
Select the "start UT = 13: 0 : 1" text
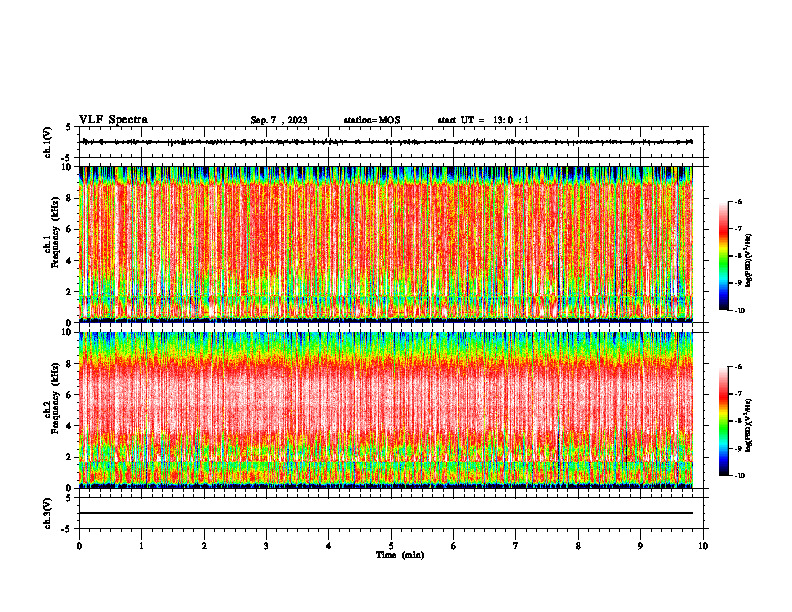483,120
